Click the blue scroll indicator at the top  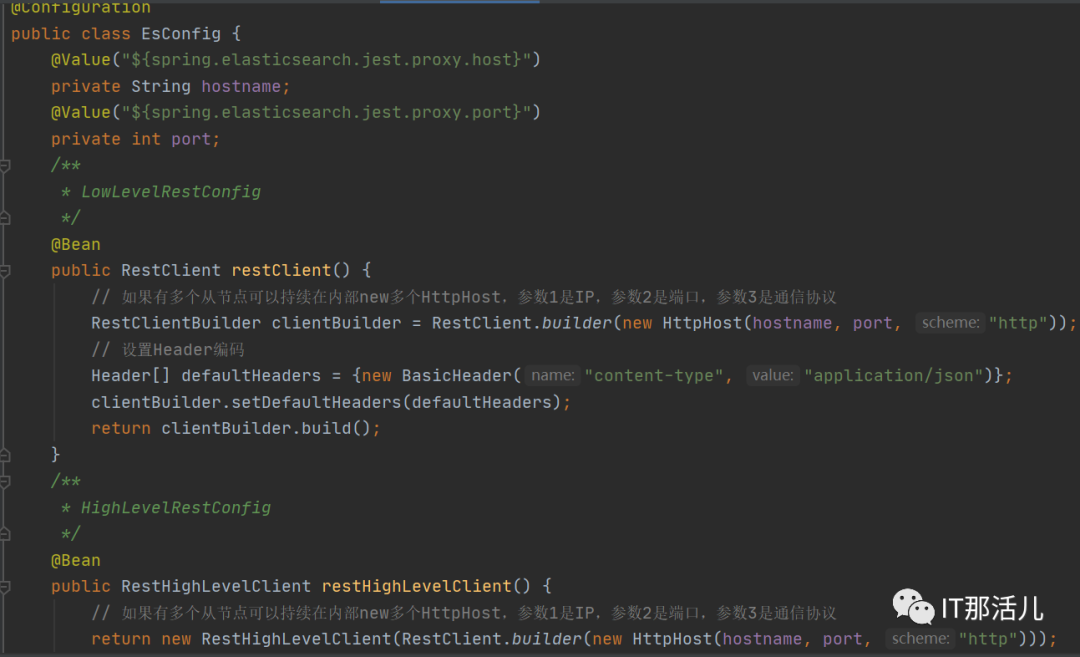[459, 3]
